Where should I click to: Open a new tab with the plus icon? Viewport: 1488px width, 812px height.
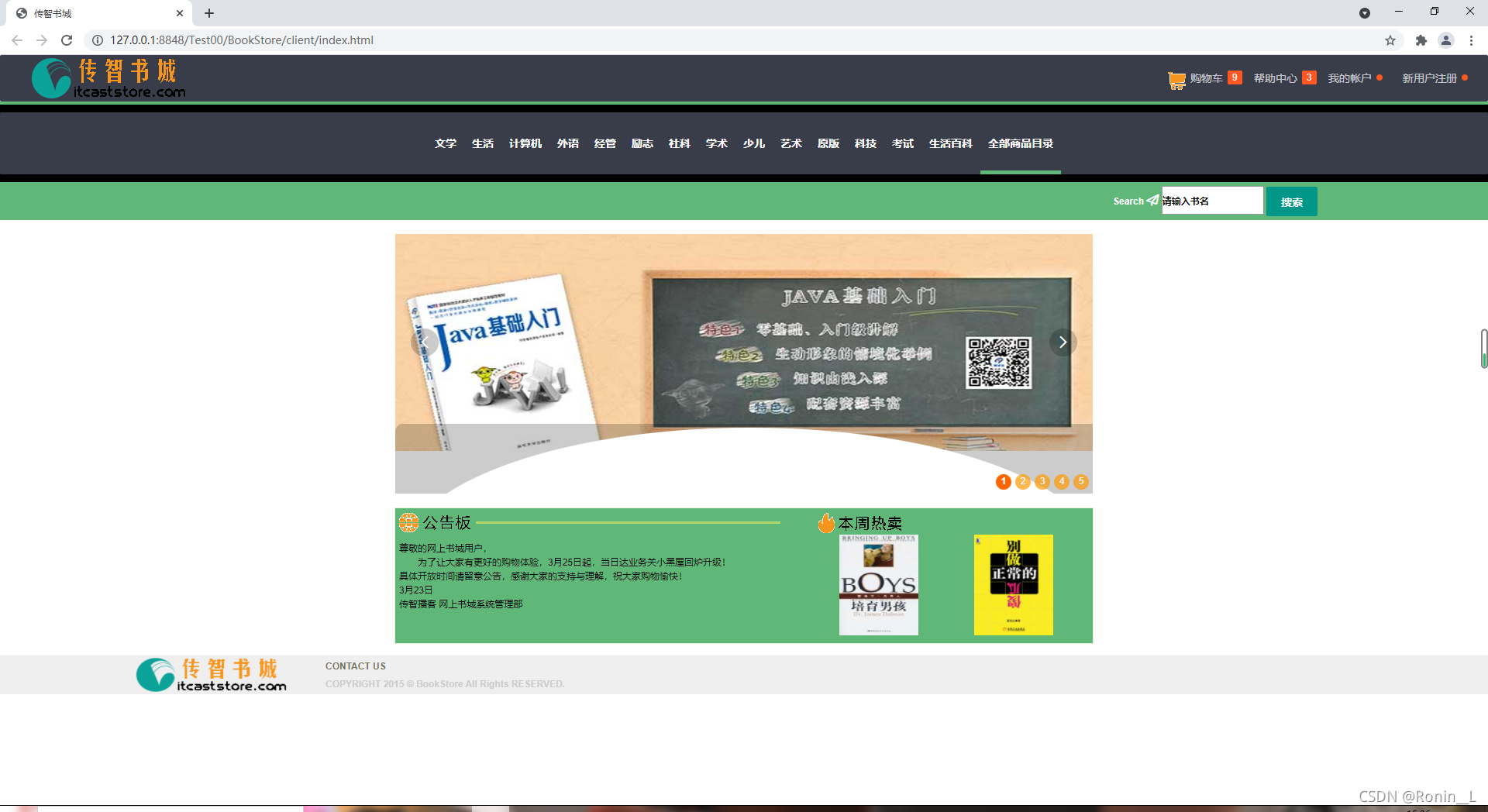click(x=209, y=13)
